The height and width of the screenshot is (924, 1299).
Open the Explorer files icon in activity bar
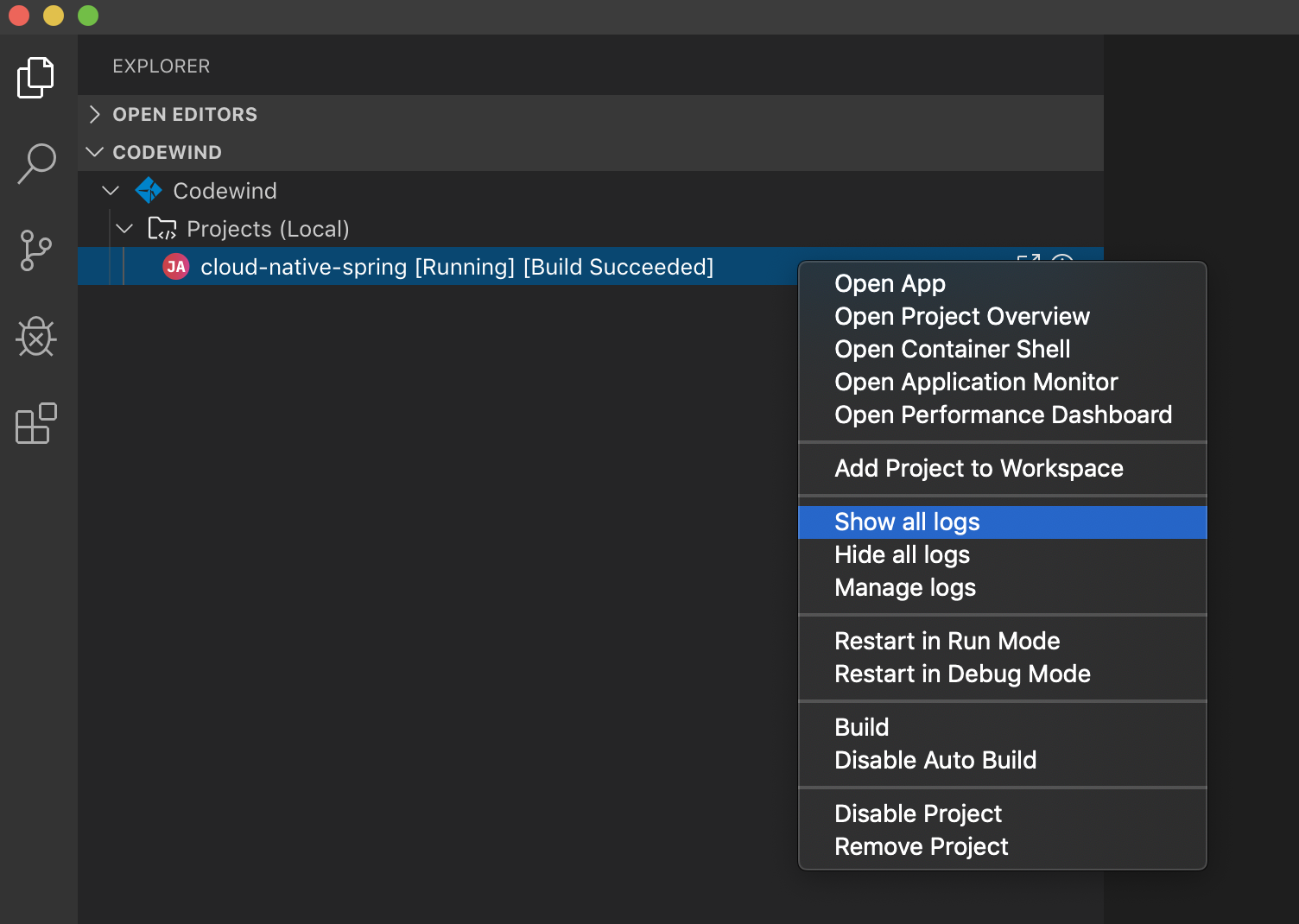(x=35, y=78)
